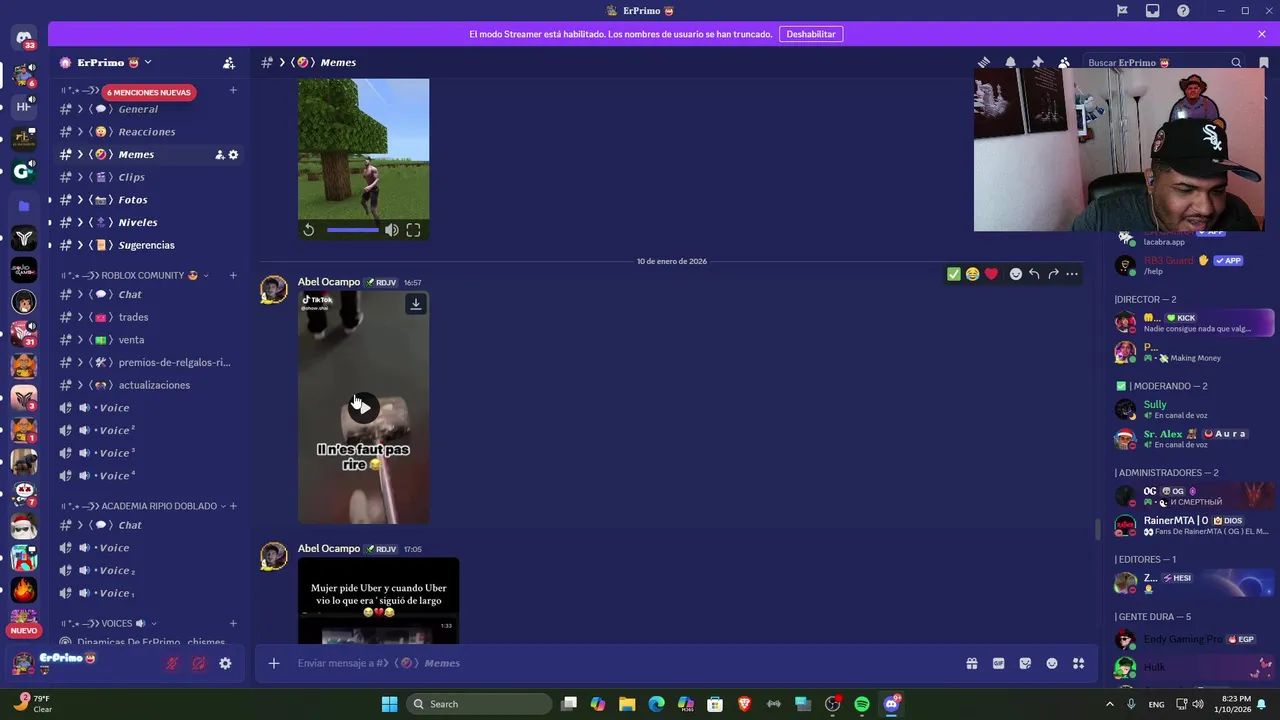Open the Uber video thumbnail at 17:05

pos(378,601)
